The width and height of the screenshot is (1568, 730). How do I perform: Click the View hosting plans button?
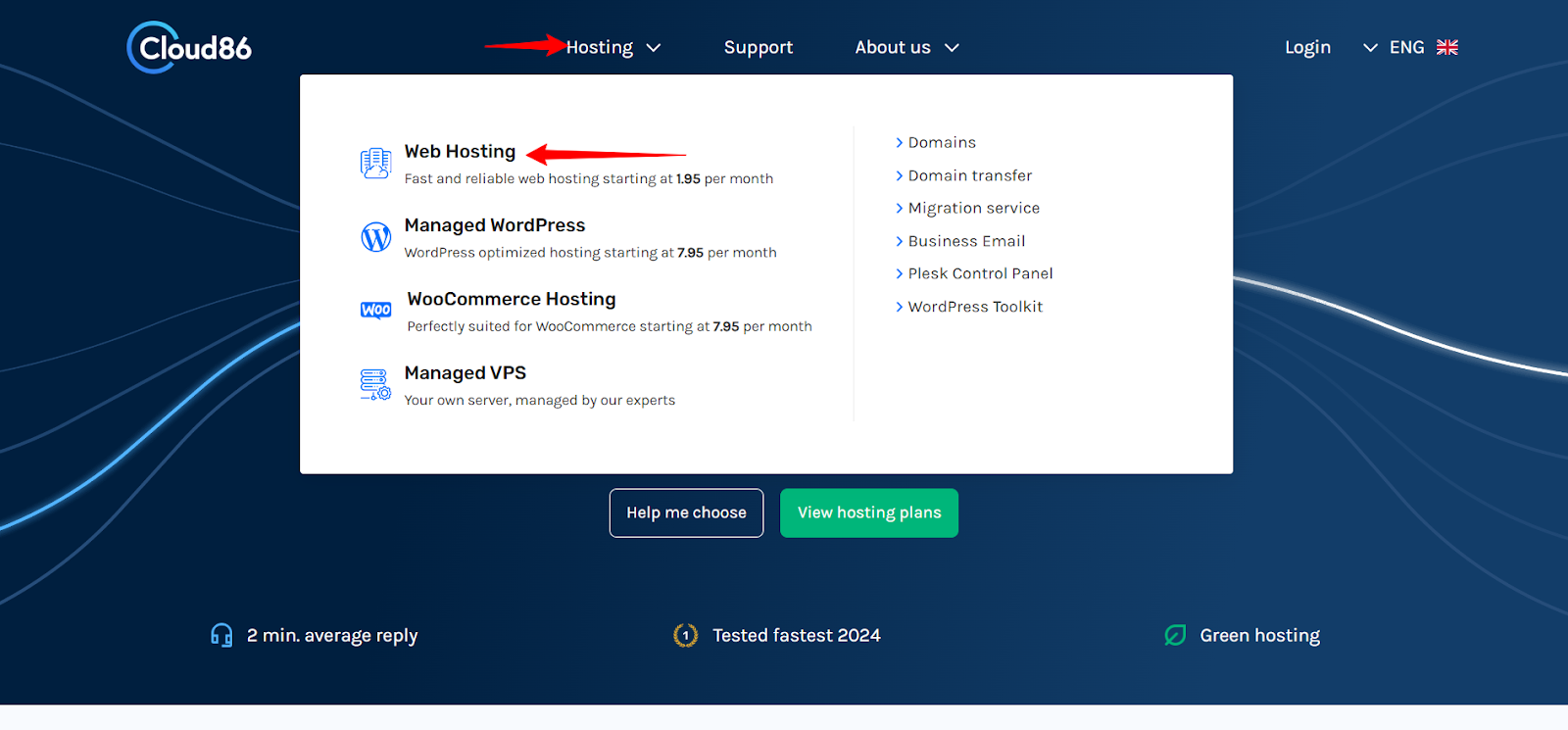pos(869,512)
